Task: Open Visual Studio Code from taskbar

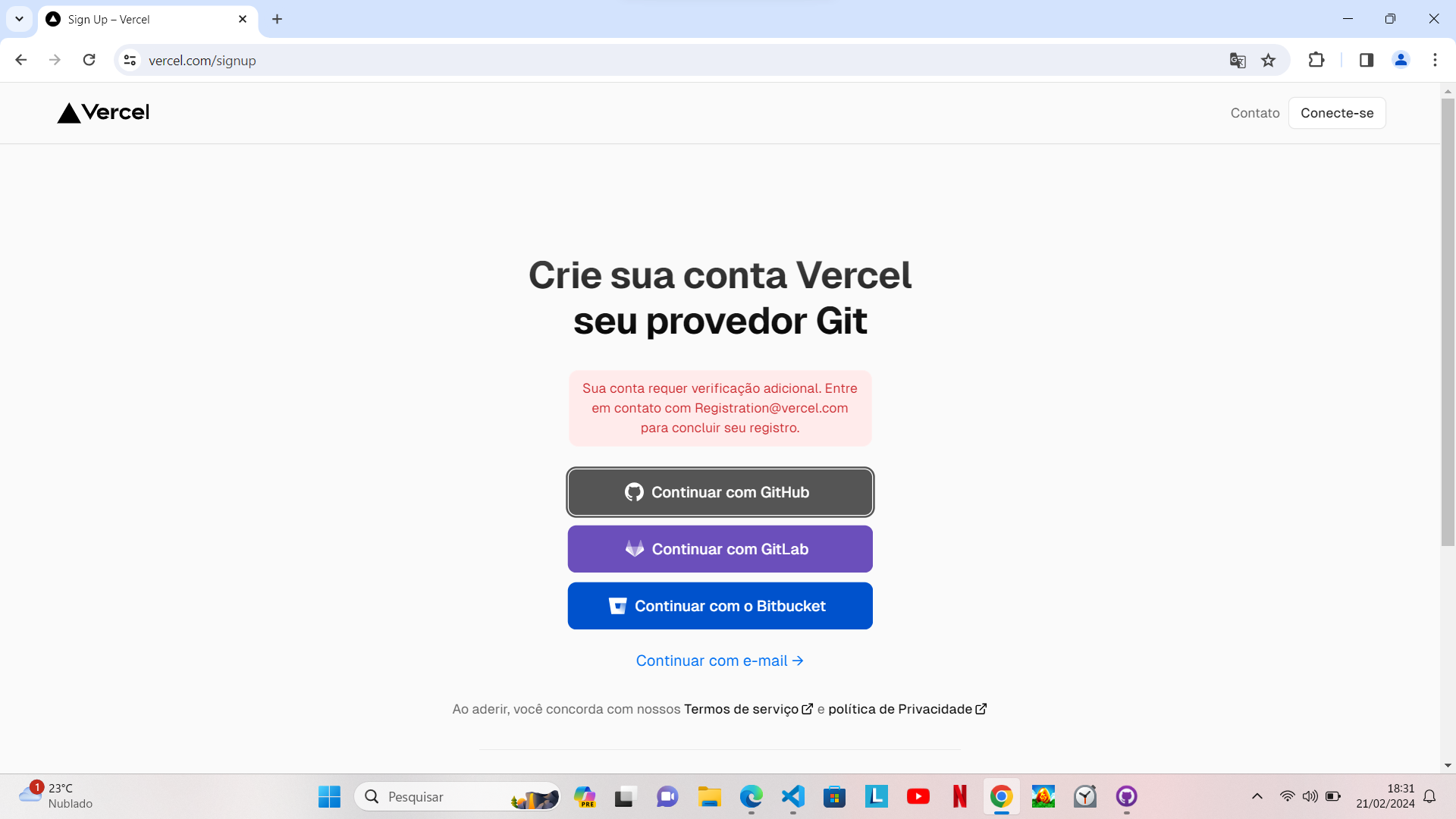Action: click(793, 797)
